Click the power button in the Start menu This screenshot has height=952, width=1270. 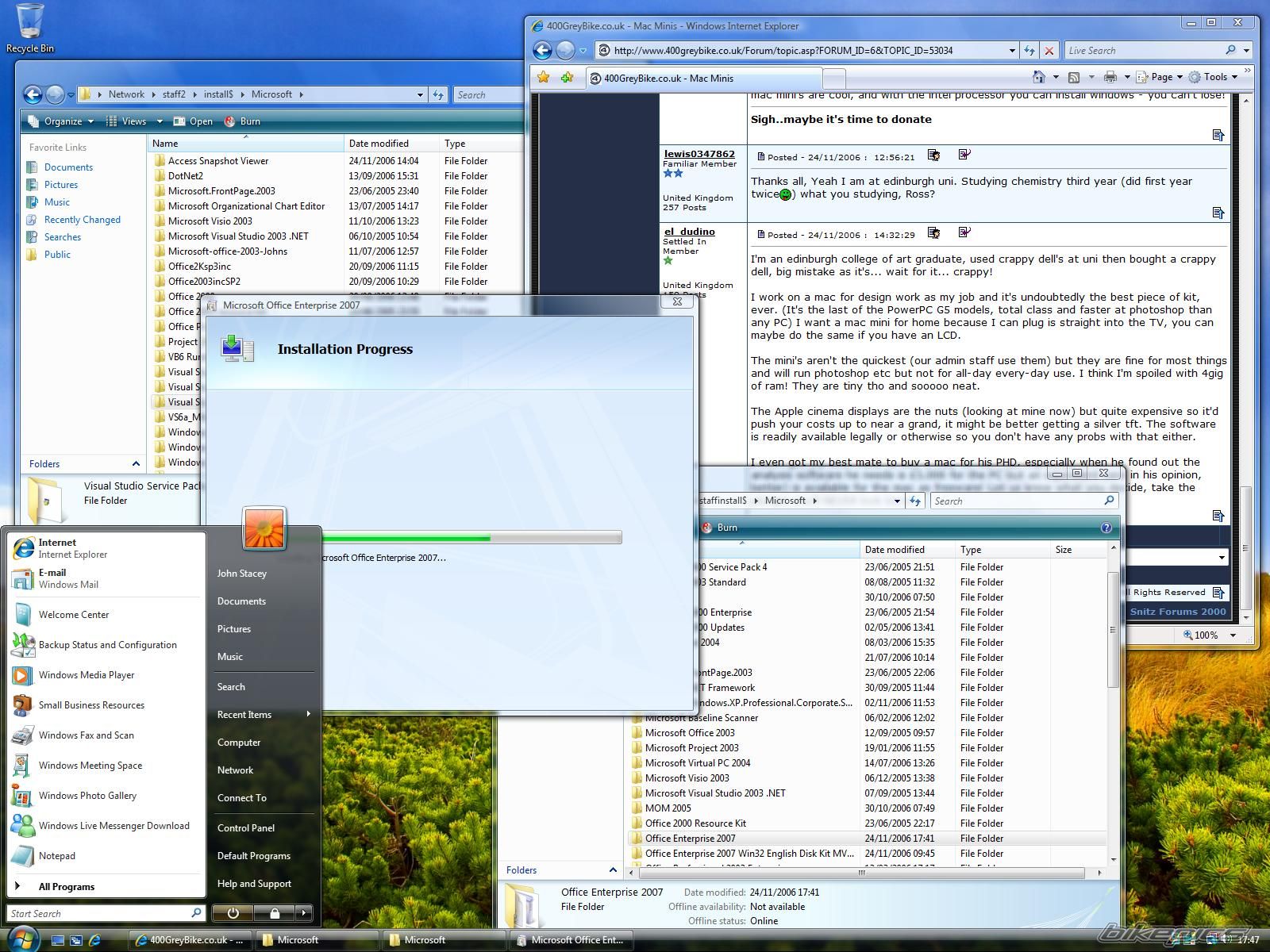233,913
